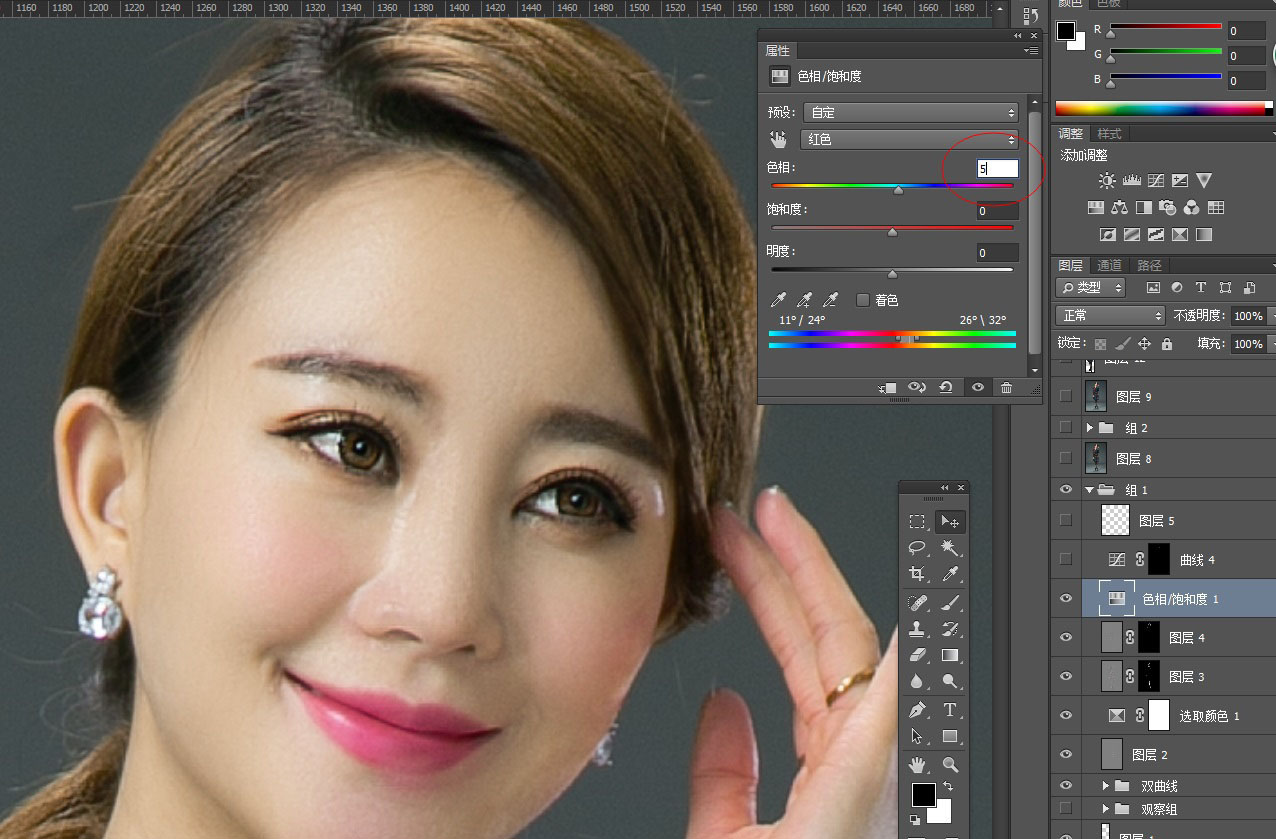Reset adjustment to defaults icon
Viewport: 1276px width, 839px height.
click(945, 388)
